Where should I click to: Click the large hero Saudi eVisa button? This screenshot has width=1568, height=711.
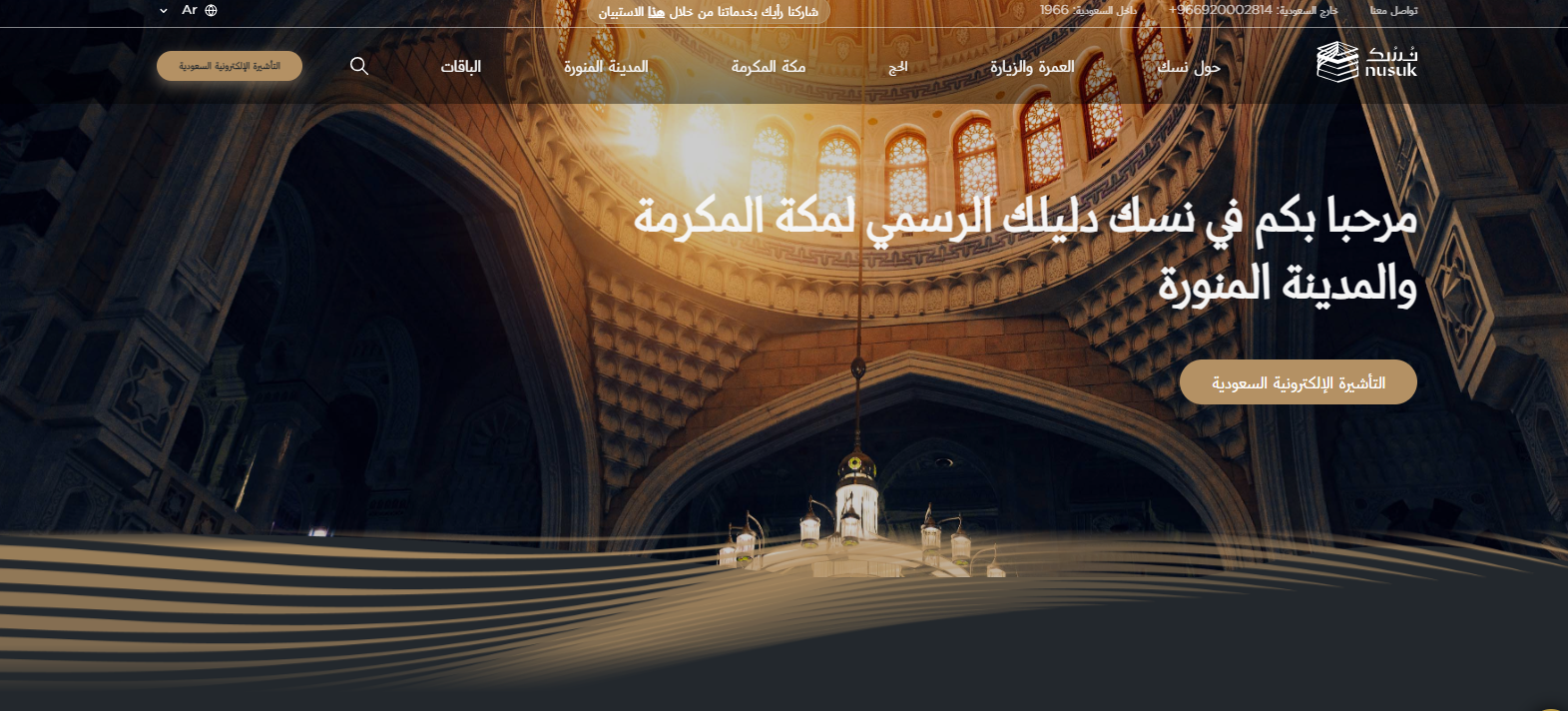click(x=1298, y=382)
